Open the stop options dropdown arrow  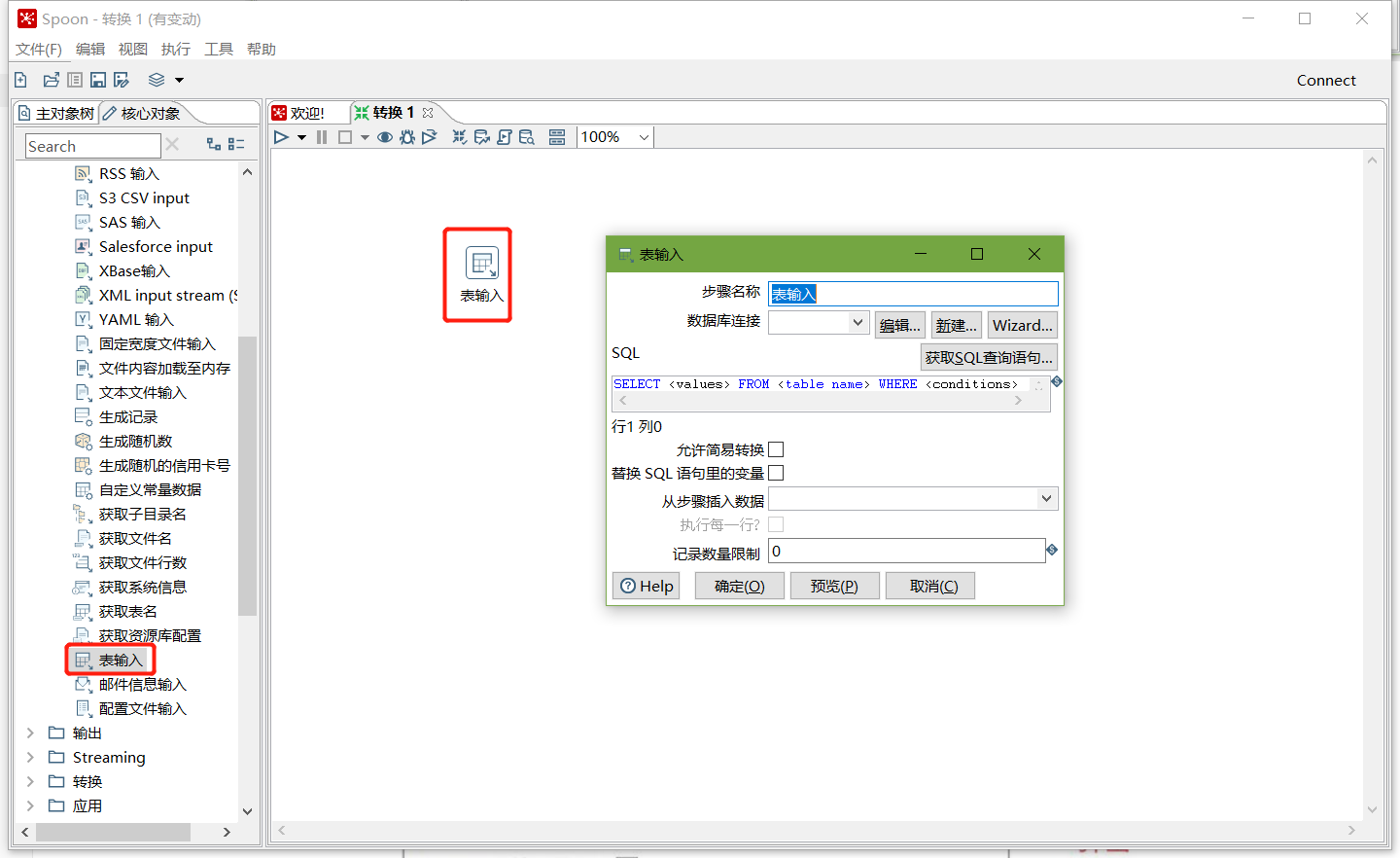[365, 138]
